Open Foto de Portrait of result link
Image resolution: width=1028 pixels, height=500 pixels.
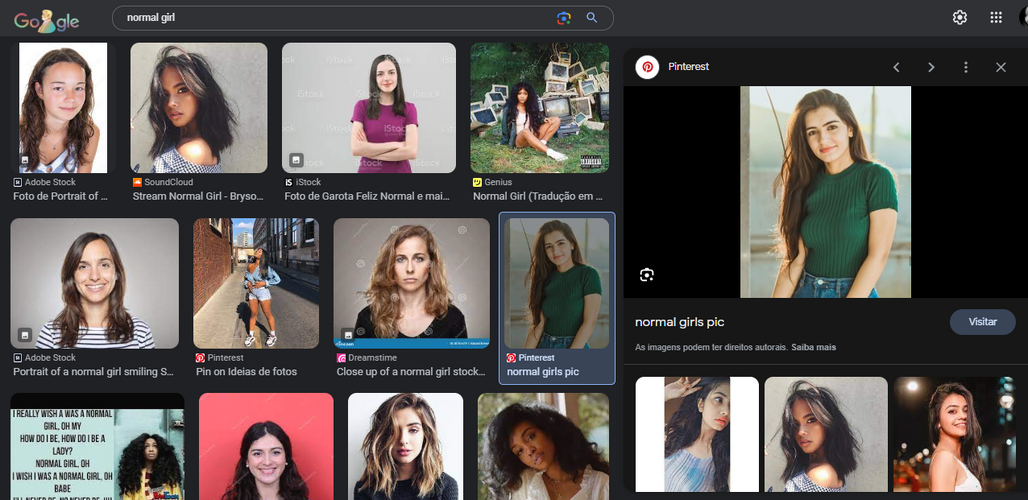(x=60, y=196)
